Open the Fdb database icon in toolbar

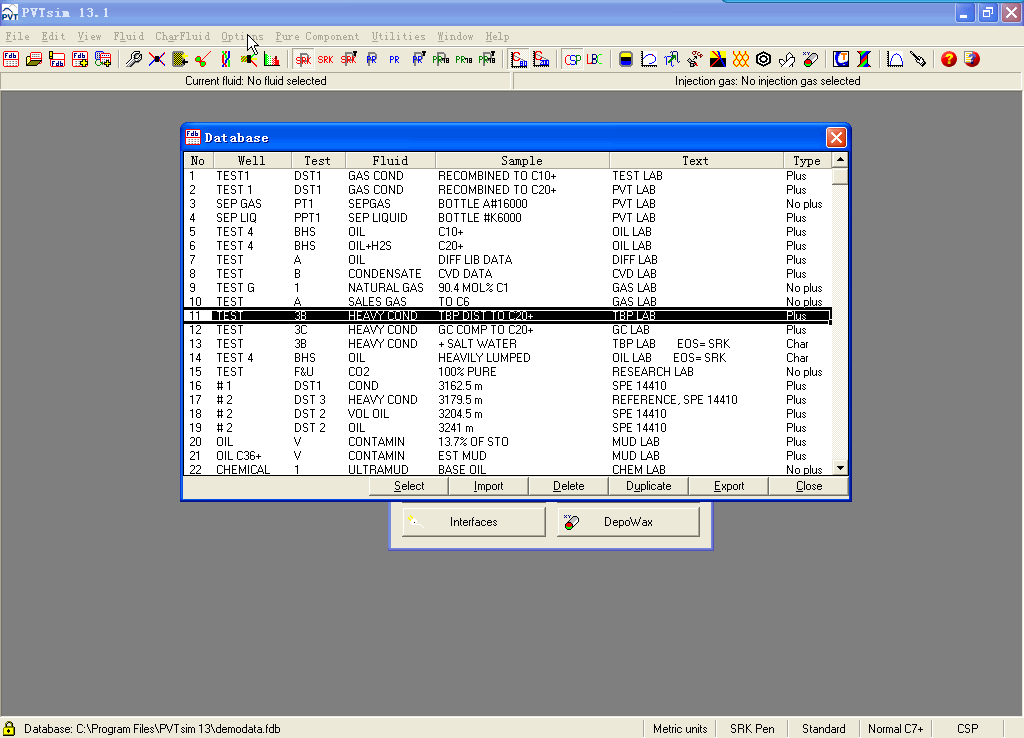11,59
